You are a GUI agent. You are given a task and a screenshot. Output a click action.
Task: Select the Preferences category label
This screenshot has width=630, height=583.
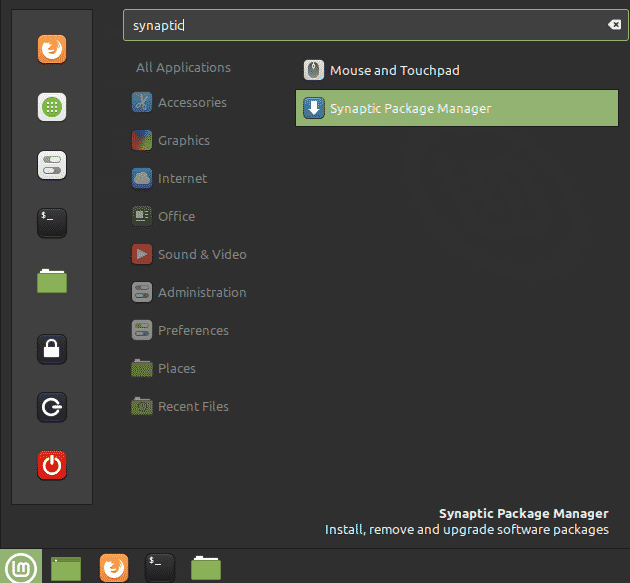[193, 330]
